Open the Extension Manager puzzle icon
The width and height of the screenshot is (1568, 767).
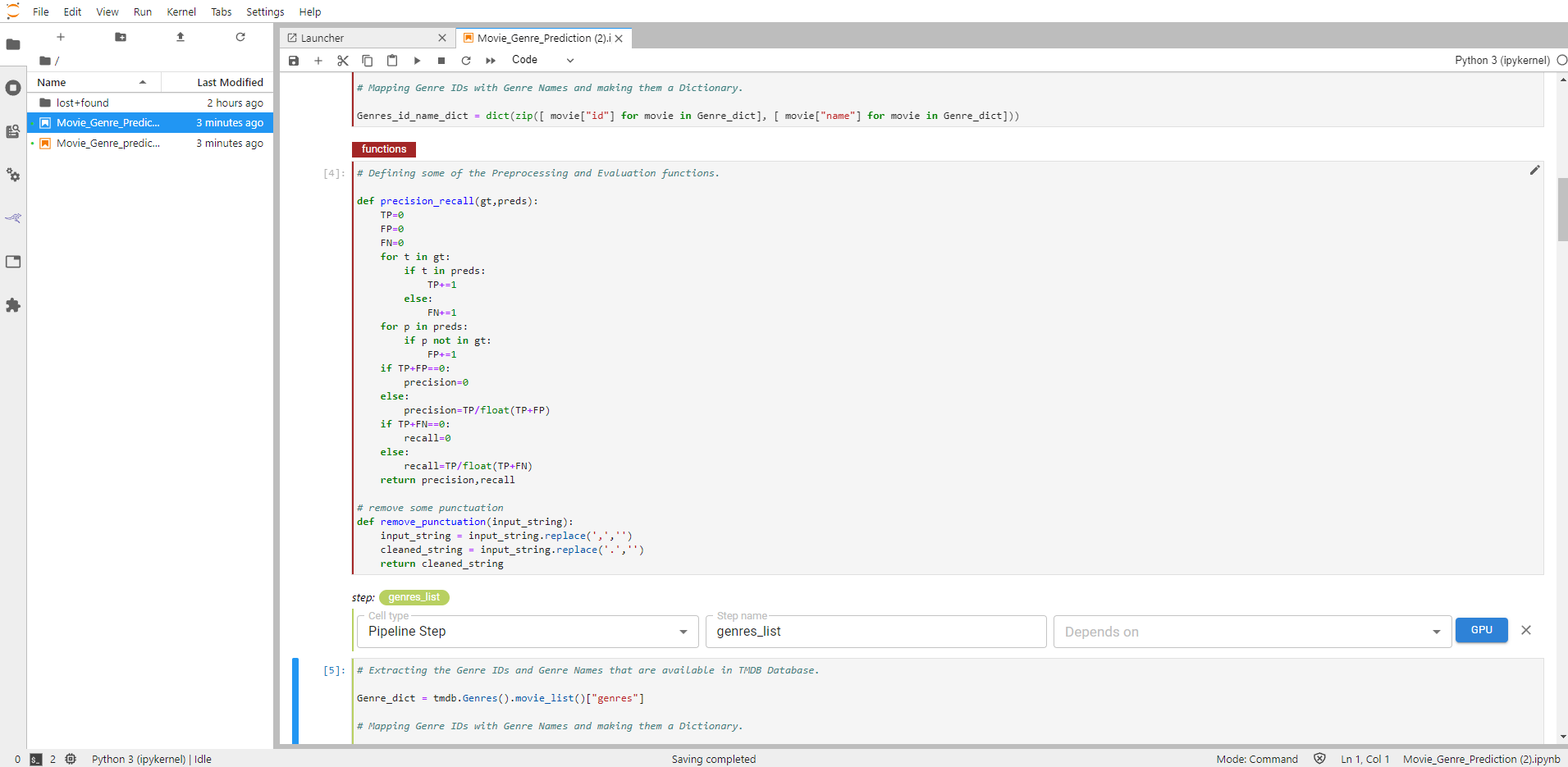click(13, 305)
